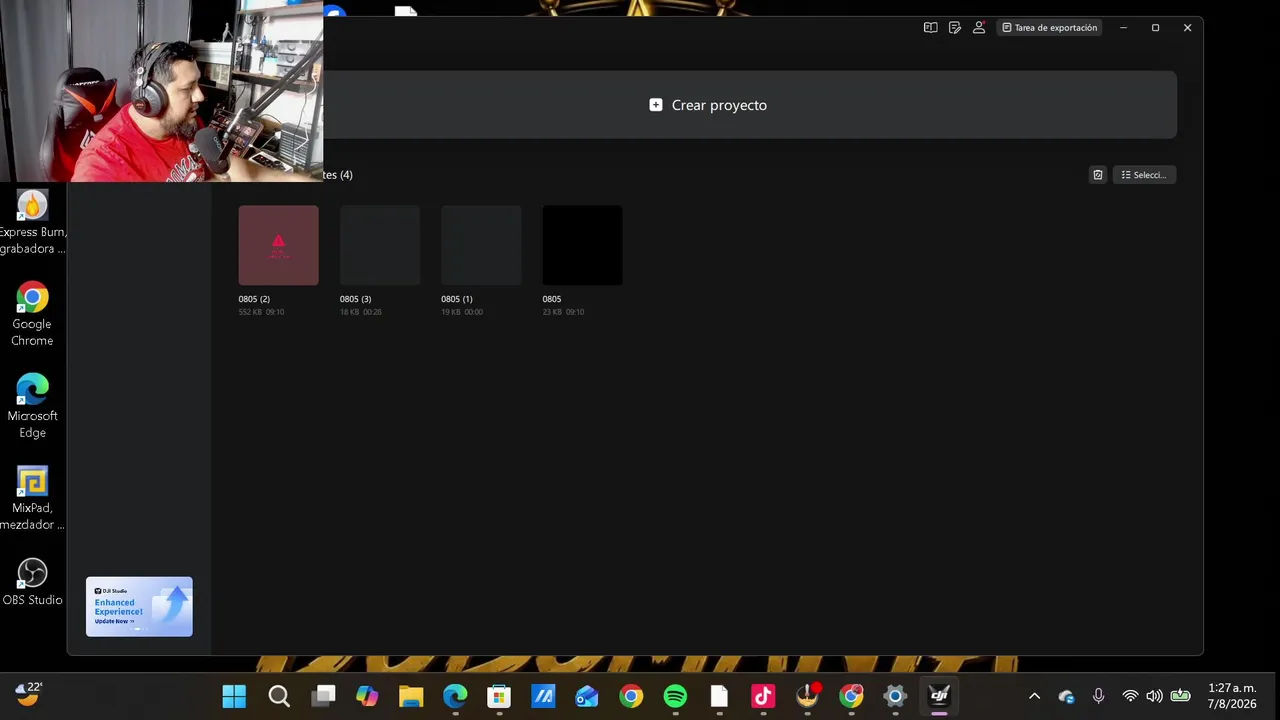Open the blank white document taskbar icon
Image resolution: width=1280 pixels, height=720 pixels.
pyautogui.click(x=719, y=696)
